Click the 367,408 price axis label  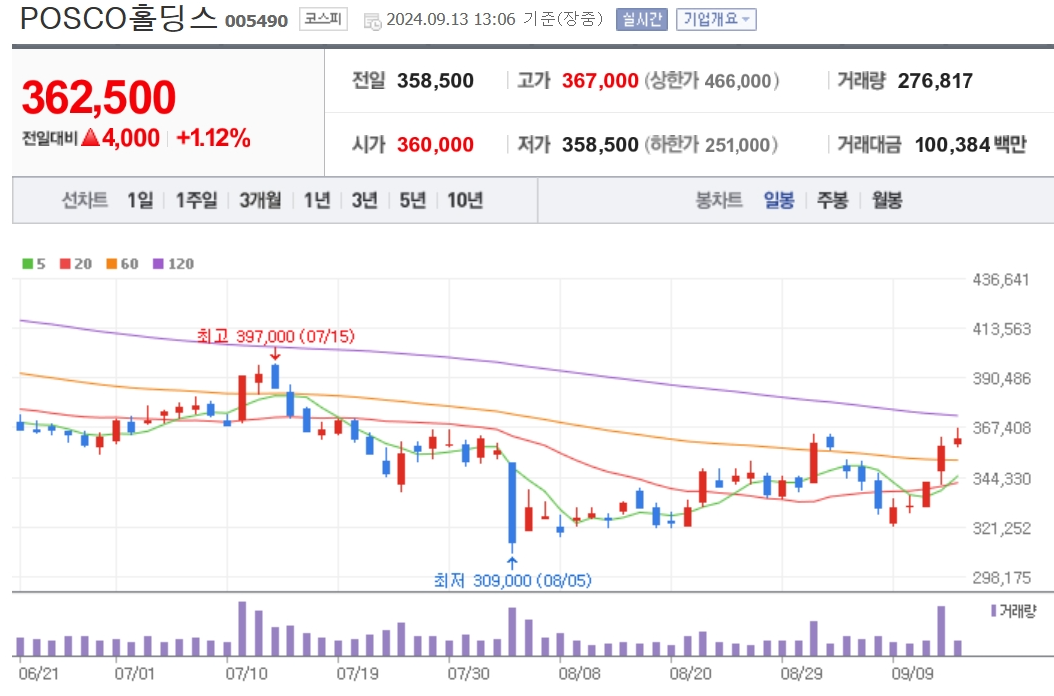point(1002,428)
